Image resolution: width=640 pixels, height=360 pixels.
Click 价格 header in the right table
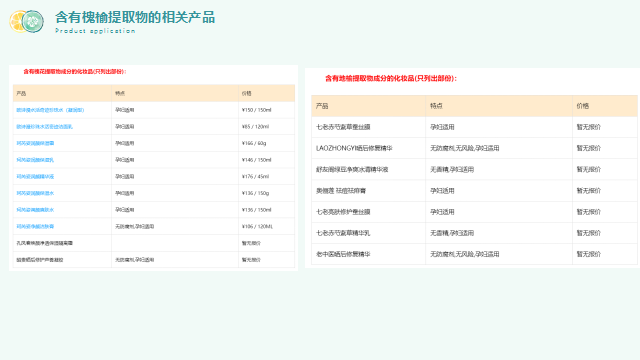(x=583, y=106)
